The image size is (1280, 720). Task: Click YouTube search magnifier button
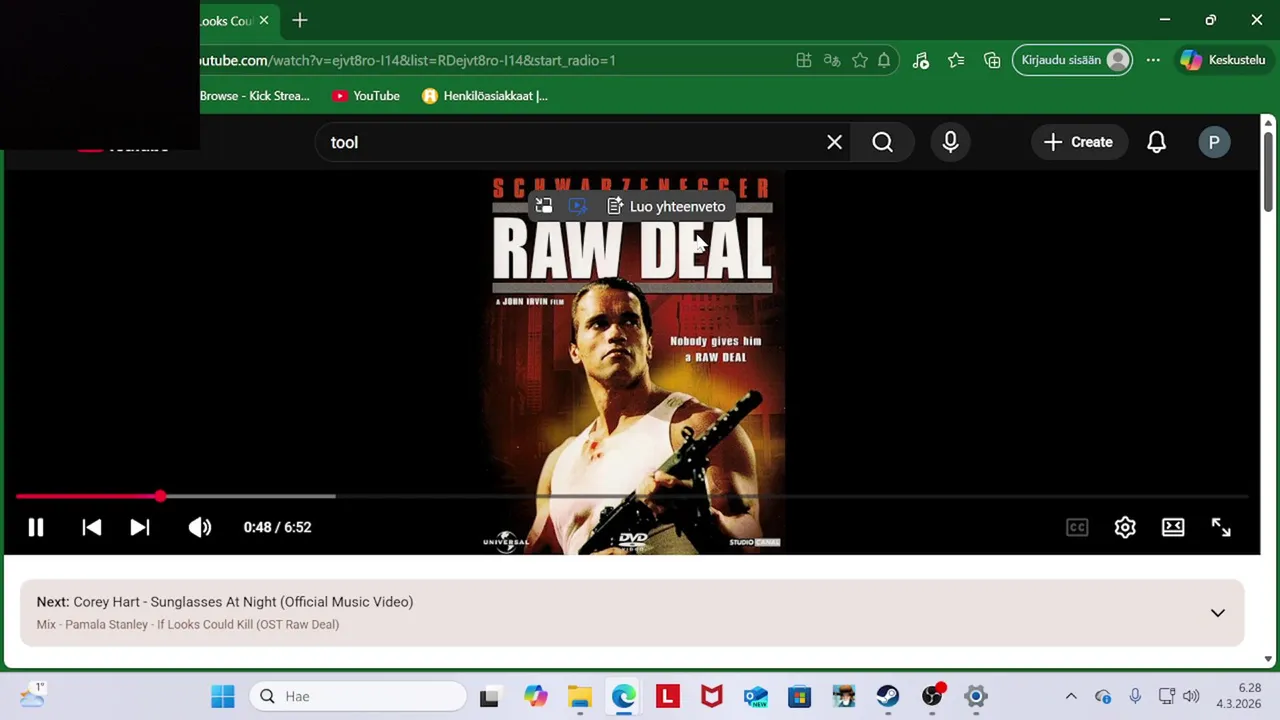click(x=882, y=142)
